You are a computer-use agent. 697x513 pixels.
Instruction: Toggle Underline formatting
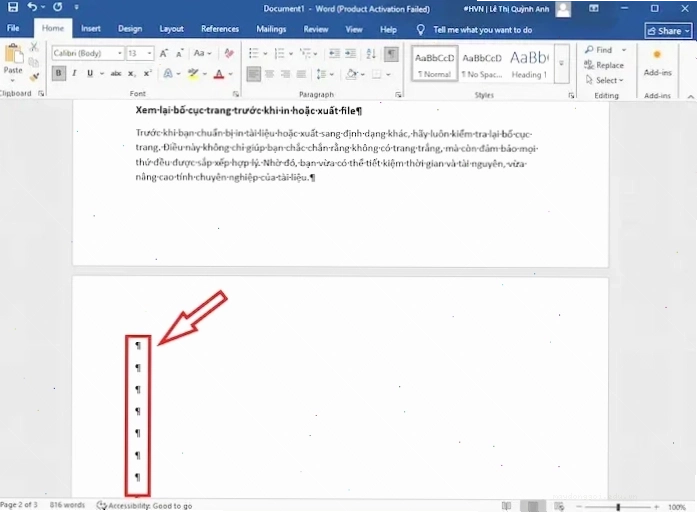tap(90, 73)
